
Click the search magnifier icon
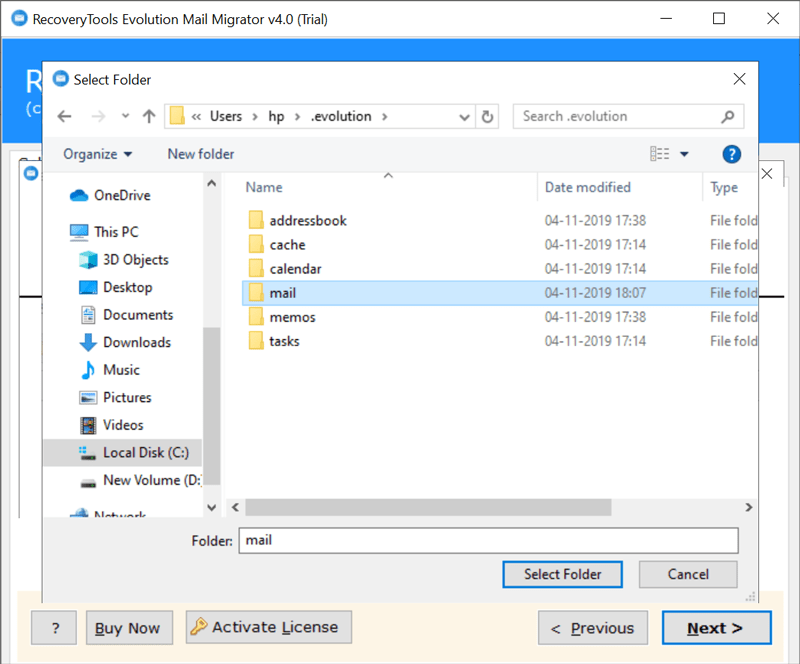pos(728,116)
